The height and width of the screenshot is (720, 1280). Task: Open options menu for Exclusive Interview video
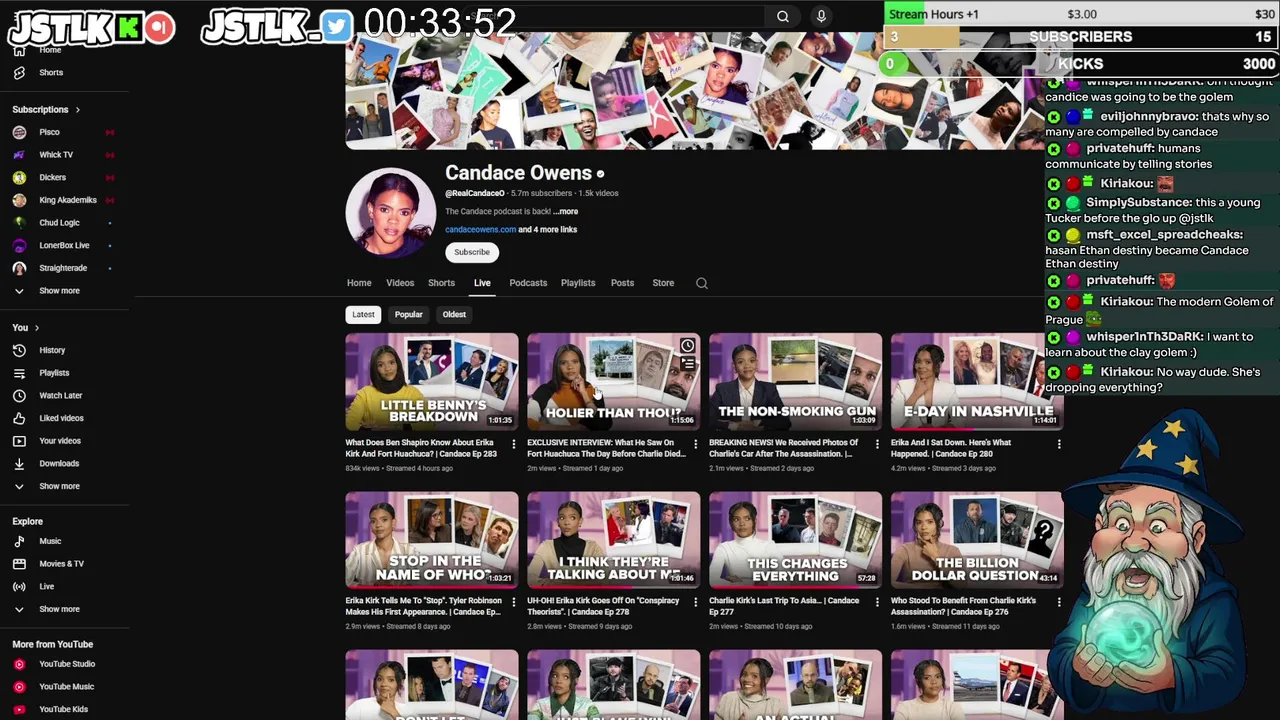(696, 444)
